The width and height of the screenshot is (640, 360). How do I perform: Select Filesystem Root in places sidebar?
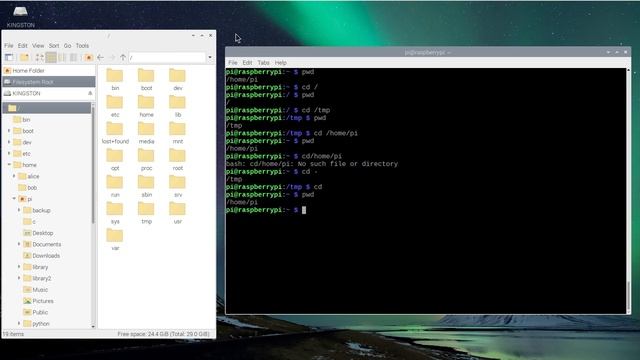pyautogui.click(x=49, y=82)
